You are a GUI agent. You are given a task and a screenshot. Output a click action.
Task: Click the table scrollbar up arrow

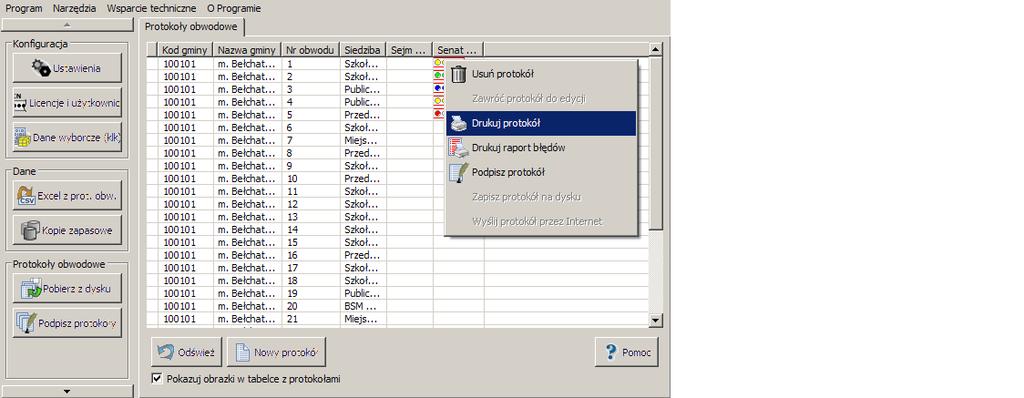(656, 50)
